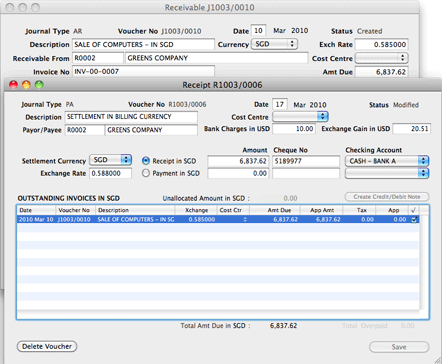Viewport: 442px width, 364px height.
Task: Click the Exchange Rate field showing 0.588000
Action: (x=110, y=173)
